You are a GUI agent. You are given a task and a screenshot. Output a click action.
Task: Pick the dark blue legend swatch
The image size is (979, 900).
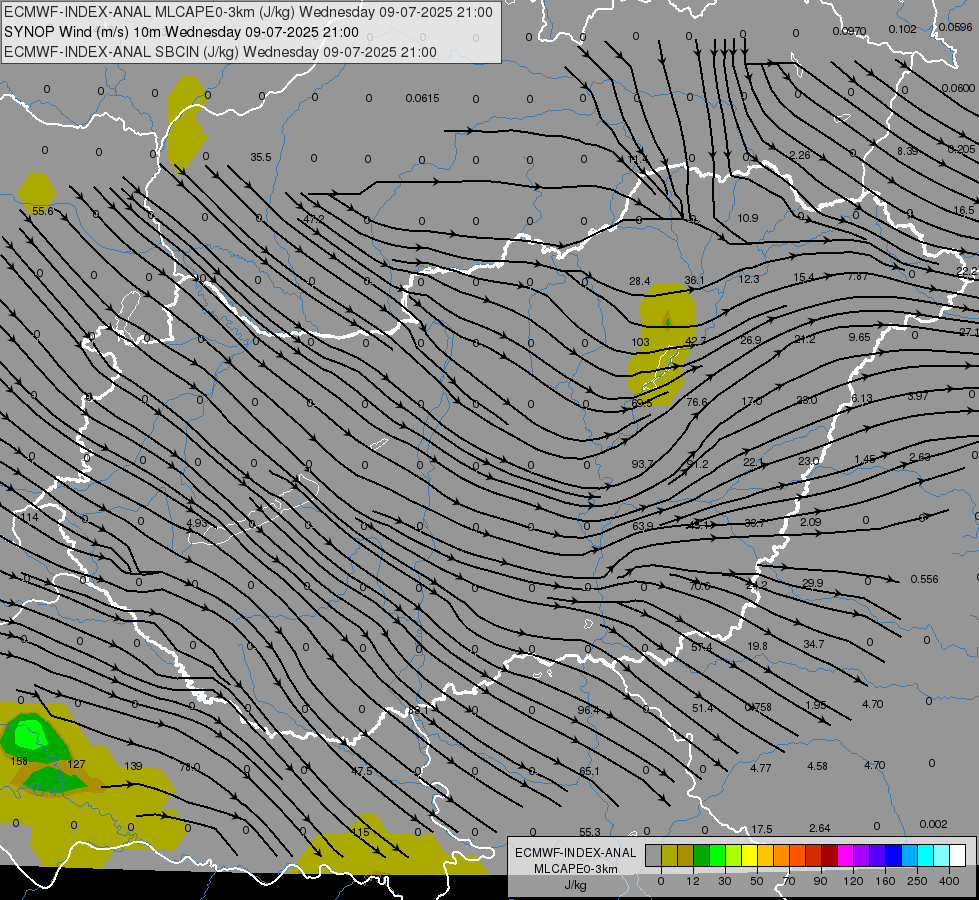coord(893,856)
